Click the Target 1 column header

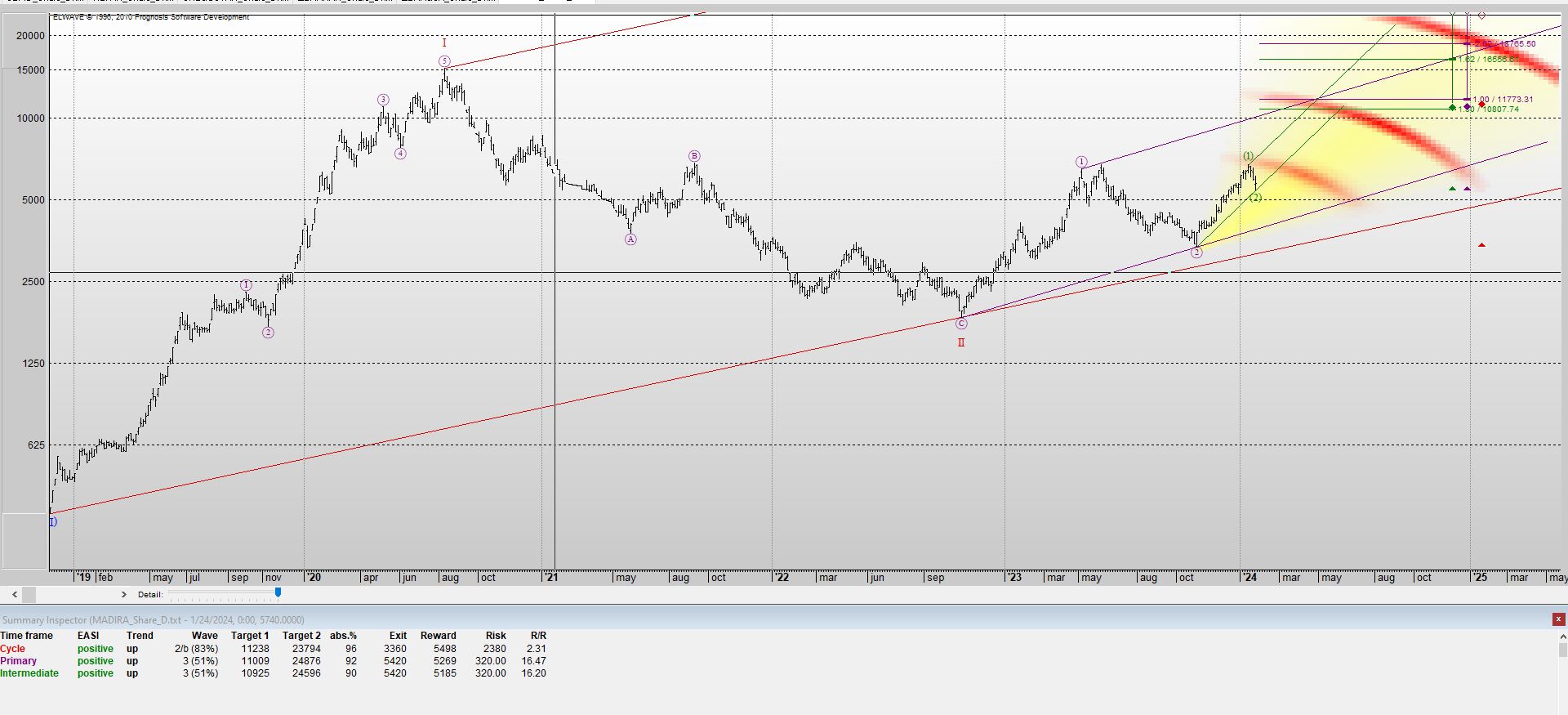point(250,636)
